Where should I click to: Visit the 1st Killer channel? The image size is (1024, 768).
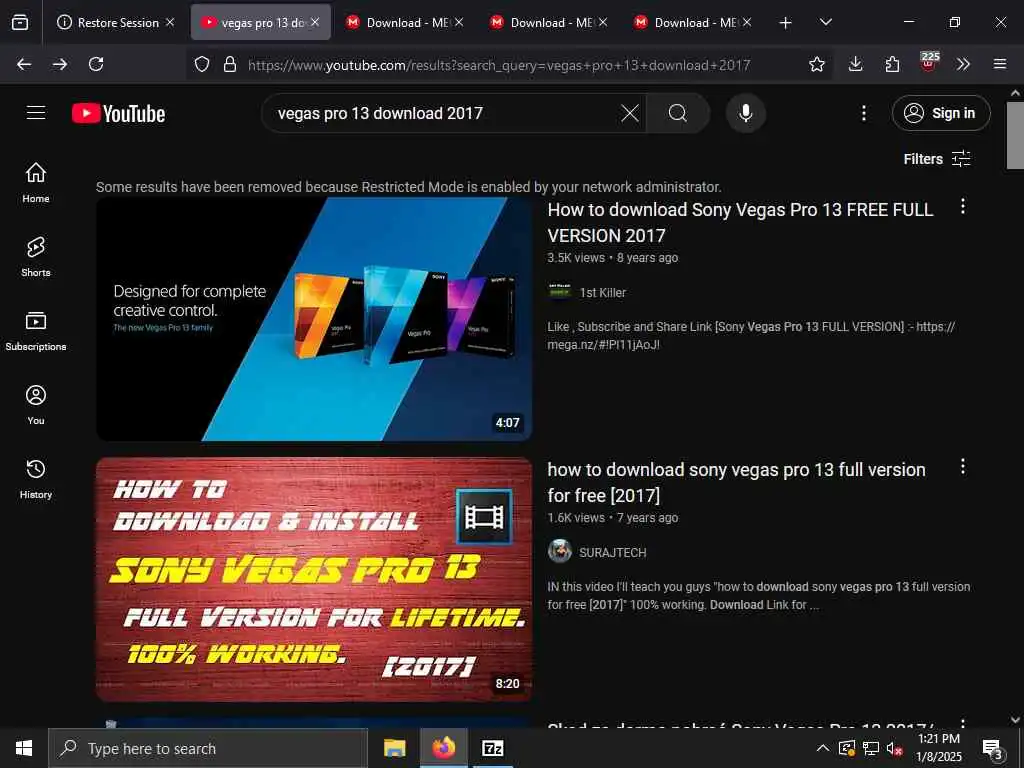(x=603, y=293)
